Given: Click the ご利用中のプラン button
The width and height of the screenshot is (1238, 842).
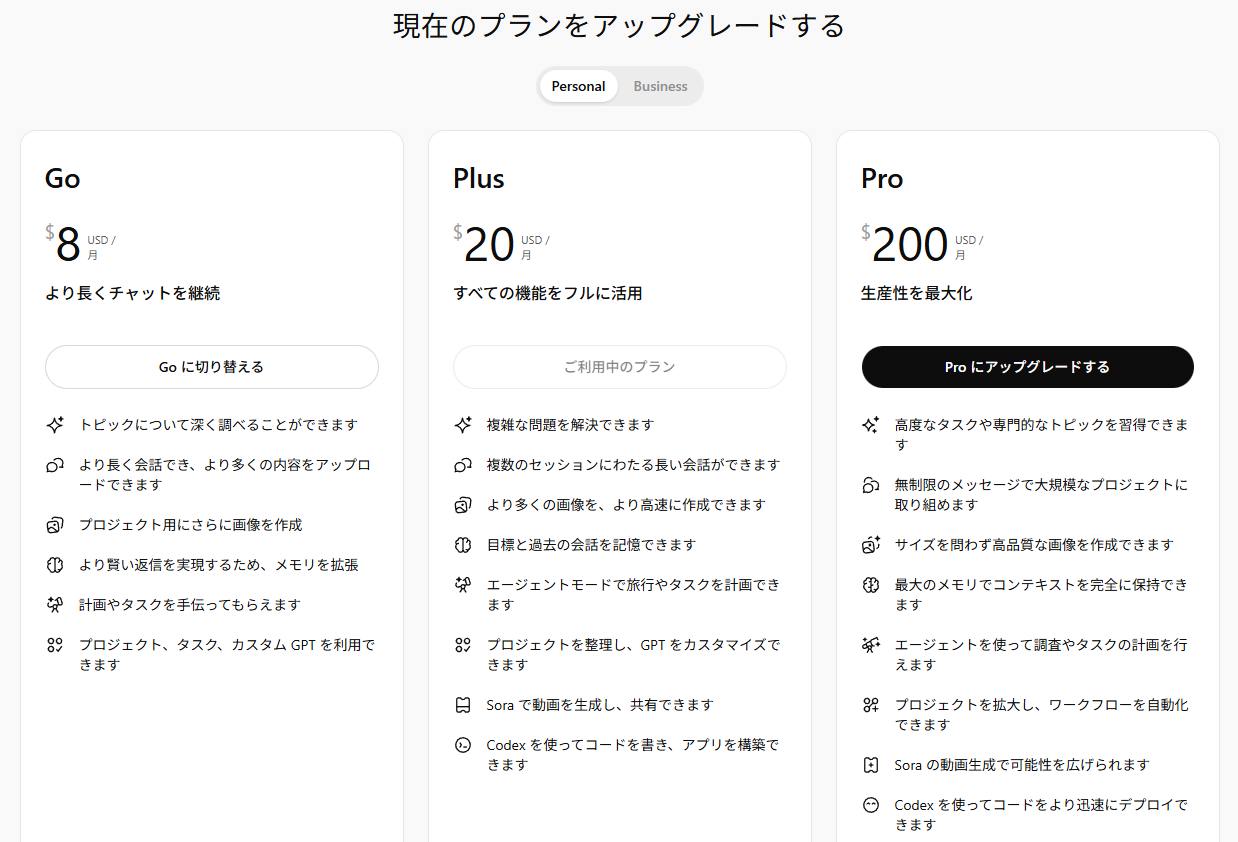Looking at the screenshot, I should point(619,367).
